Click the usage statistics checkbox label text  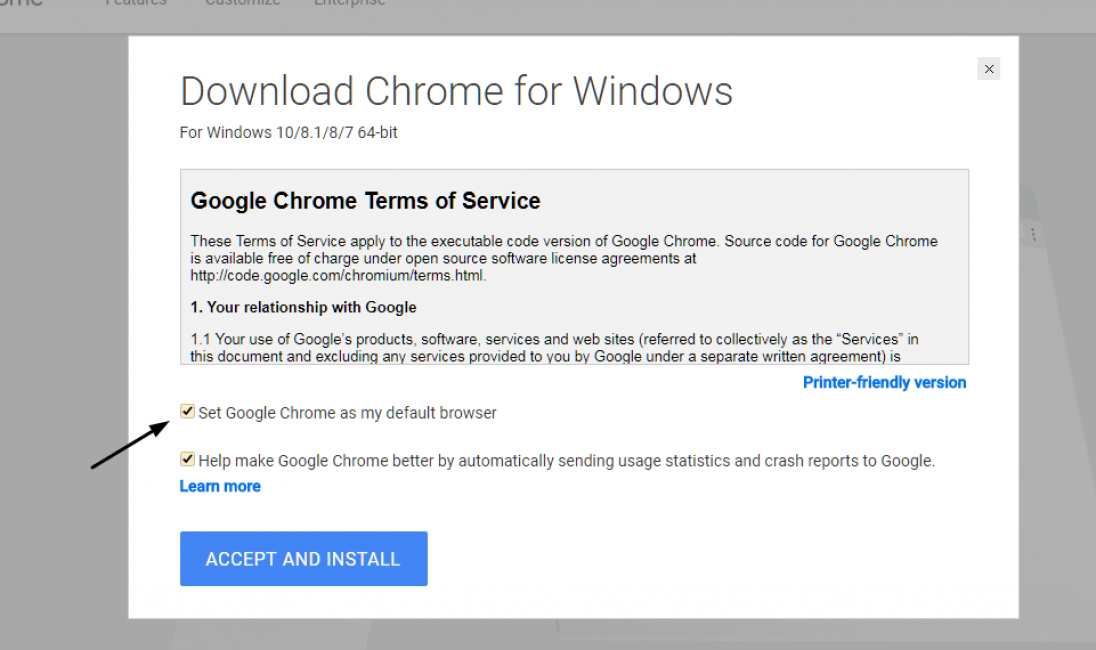(x=566, y=461)
